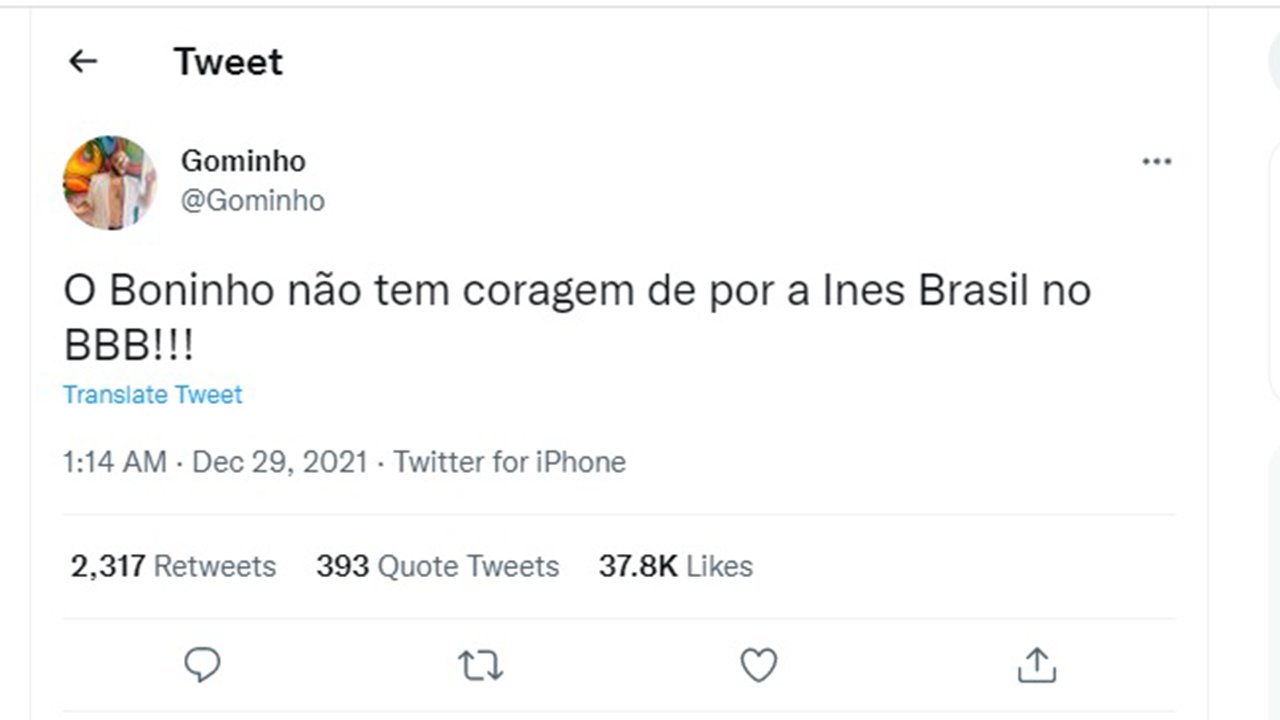Screen dimensions: 1280x720
Task: Go back using the left arrow
Action: [83, 62]
